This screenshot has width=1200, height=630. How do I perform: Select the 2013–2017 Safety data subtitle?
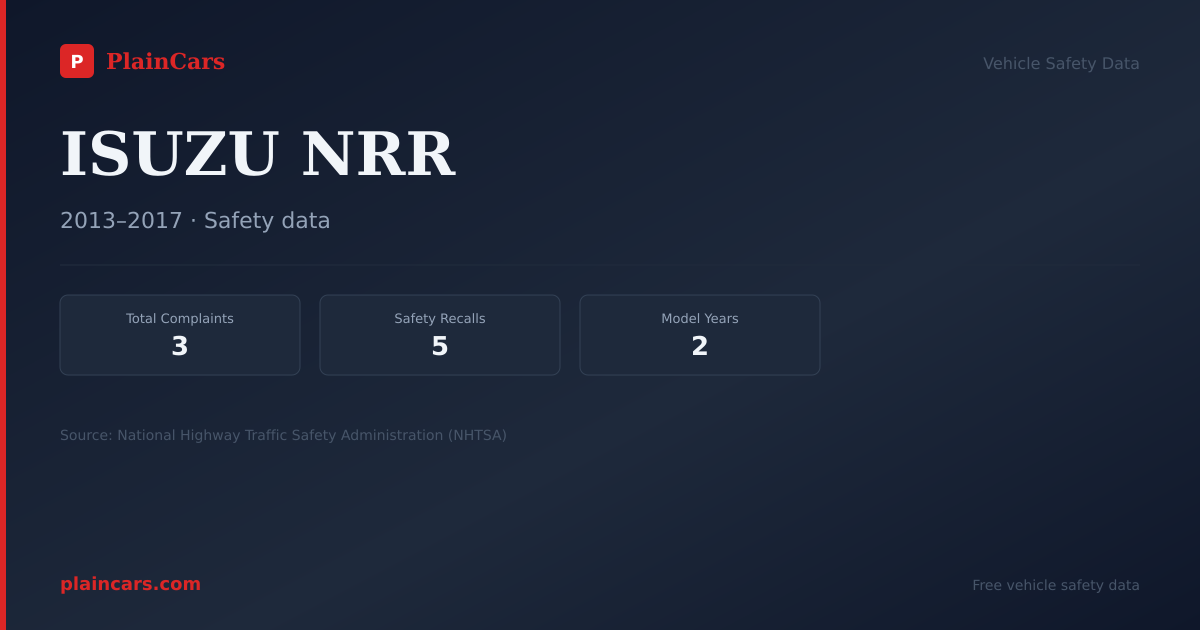tap(195, 221)
